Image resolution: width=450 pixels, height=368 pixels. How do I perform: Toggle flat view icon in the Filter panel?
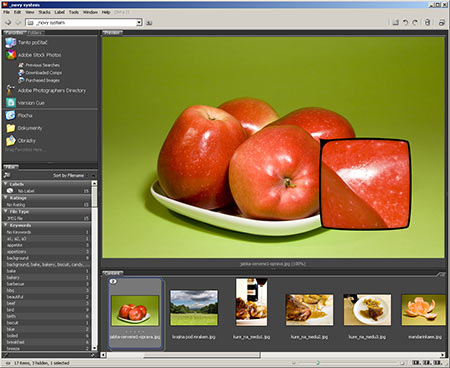coord(7,175)
